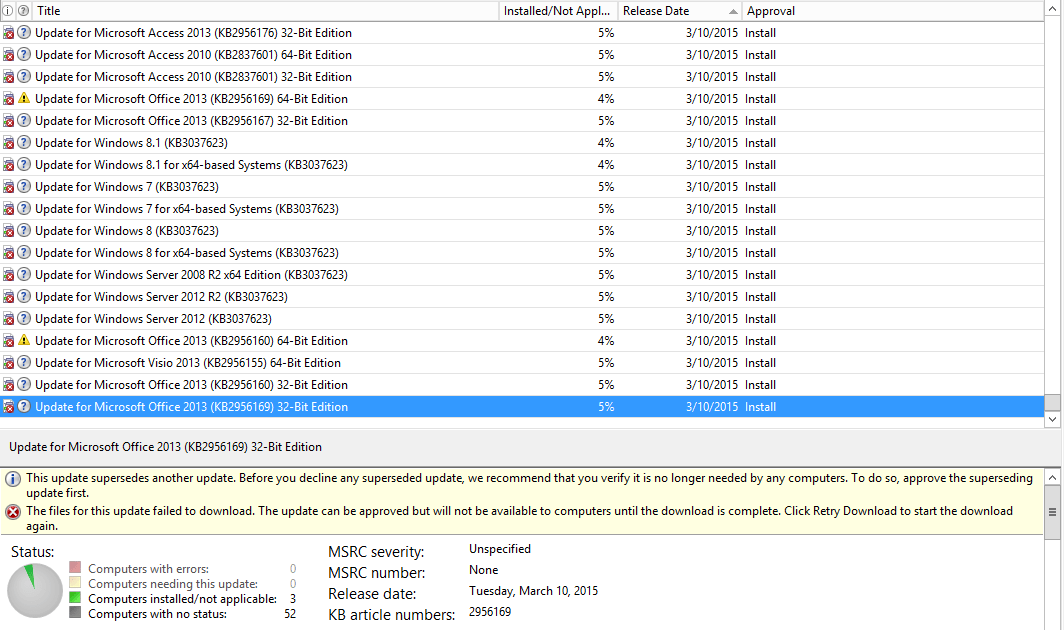Click the message panel scrollbar up arrow
The image size is (1064, 630).
1052,478
